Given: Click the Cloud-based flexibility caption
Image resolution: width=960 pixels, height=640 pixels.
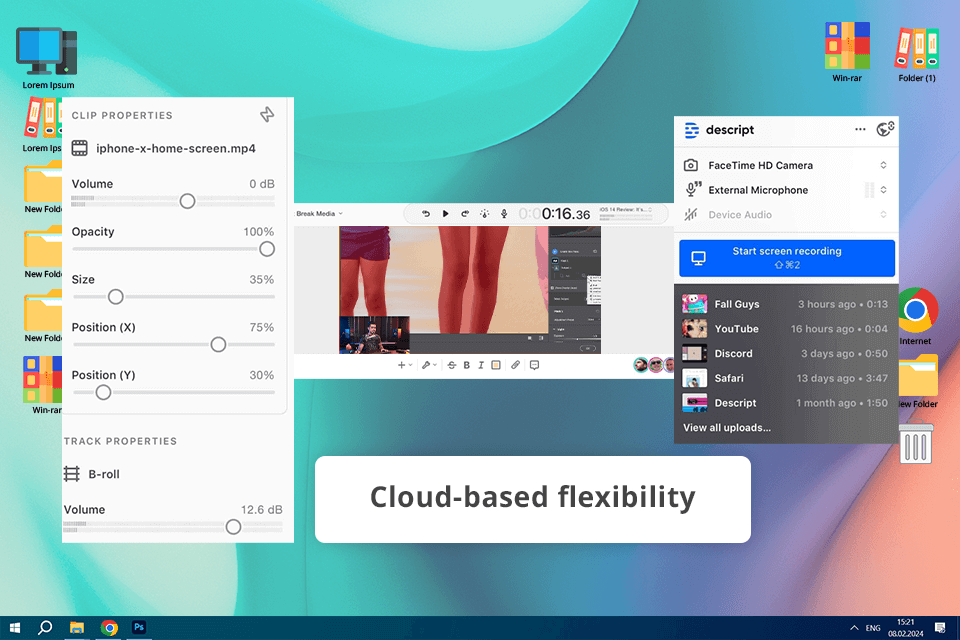Looking at the screenshot, I should [533, 499].
